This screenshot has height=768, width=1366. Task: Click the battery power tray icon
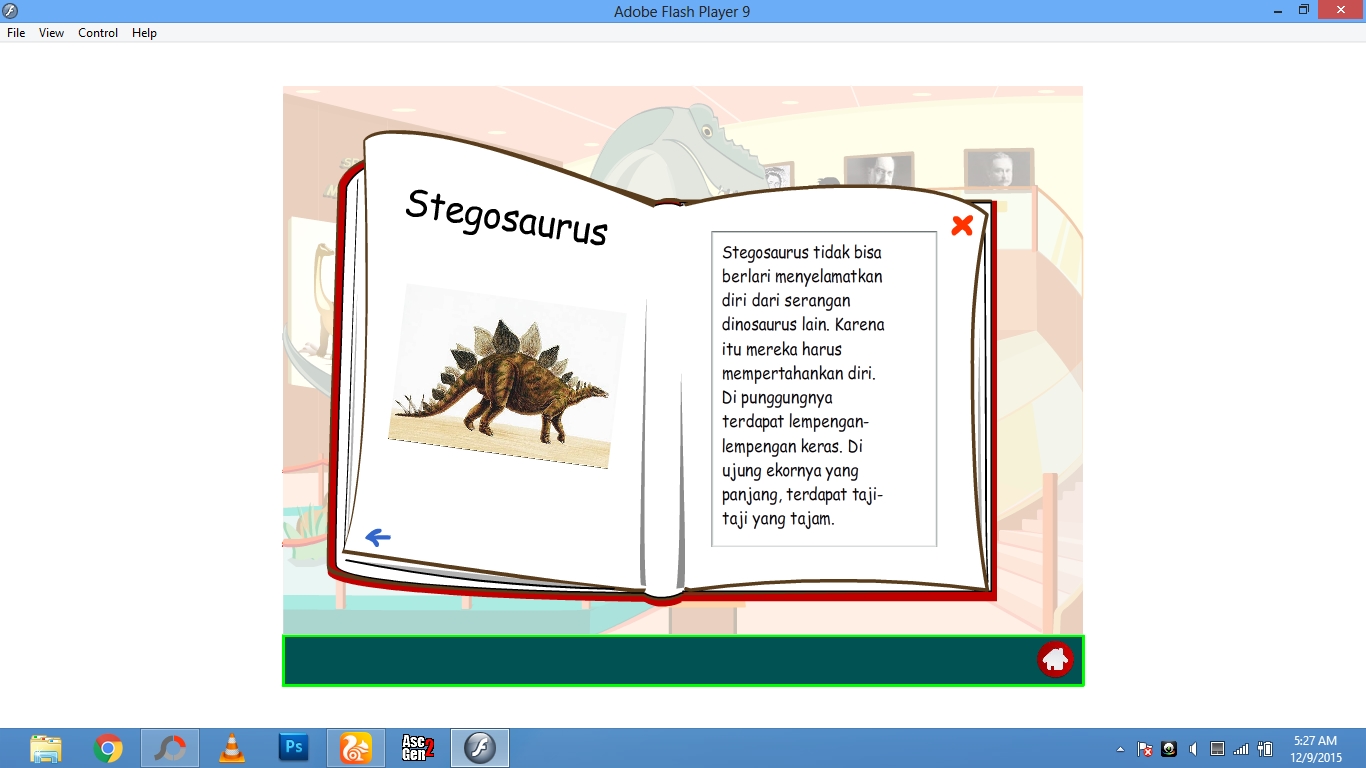(x=1265, y=749)
